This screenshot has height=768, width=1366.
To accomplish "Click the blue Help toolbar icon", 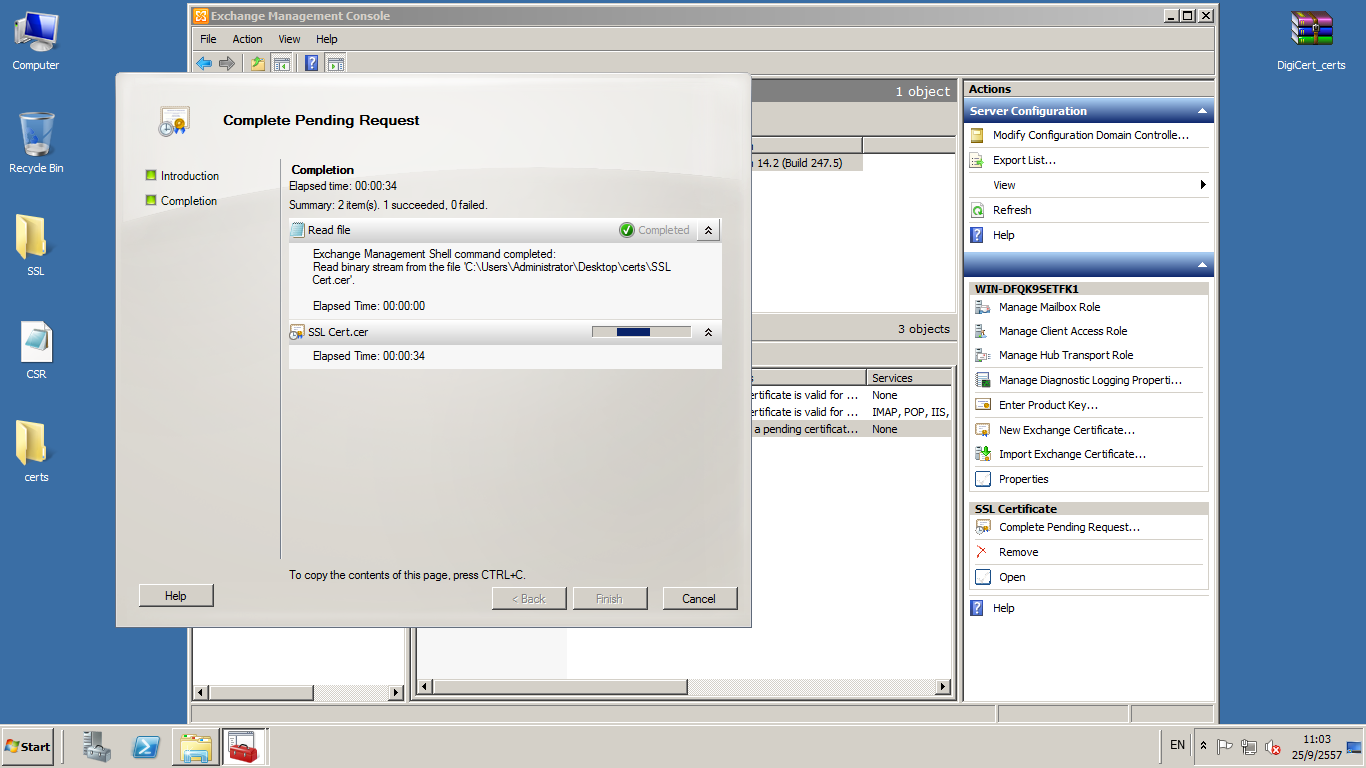I will [x=311, y=63].
